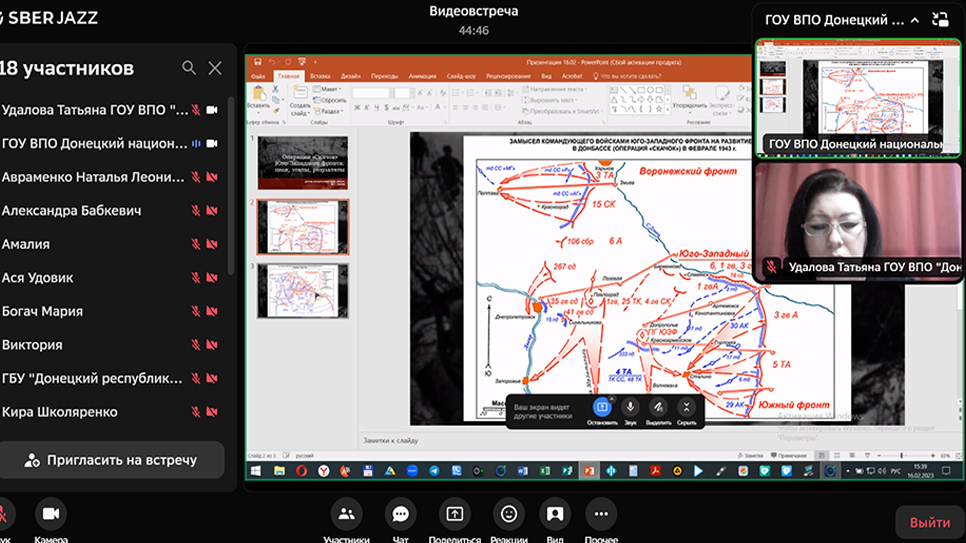Image resolution: width=966 pixels, height=543 pixels.
Task: Toggle camera icon for Александра Бабкевич
Action: click(x=212, y=211)
